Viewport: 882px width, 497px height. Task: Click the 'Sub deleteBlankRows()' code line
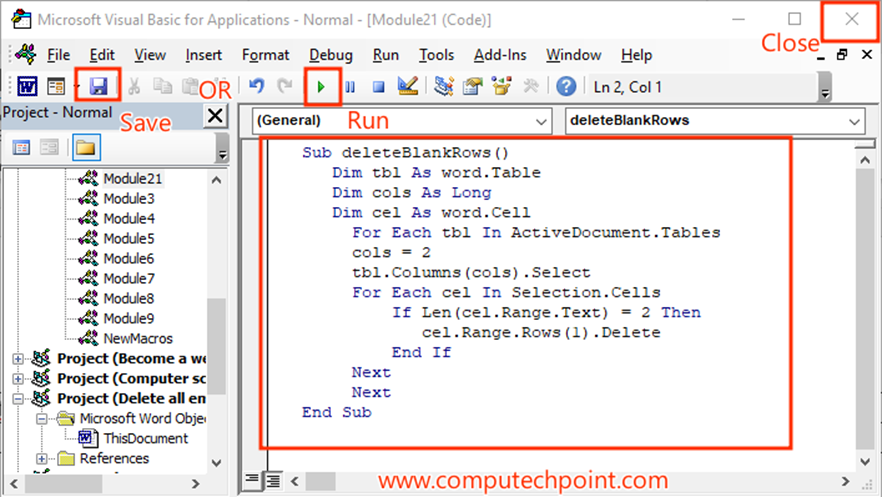tap(406, 153)
